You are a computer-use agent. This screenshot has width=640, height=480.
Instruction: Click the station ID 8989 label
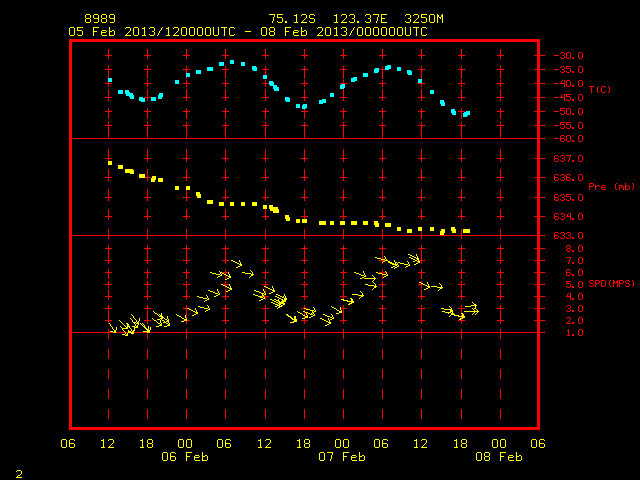(x=100, y=19)
